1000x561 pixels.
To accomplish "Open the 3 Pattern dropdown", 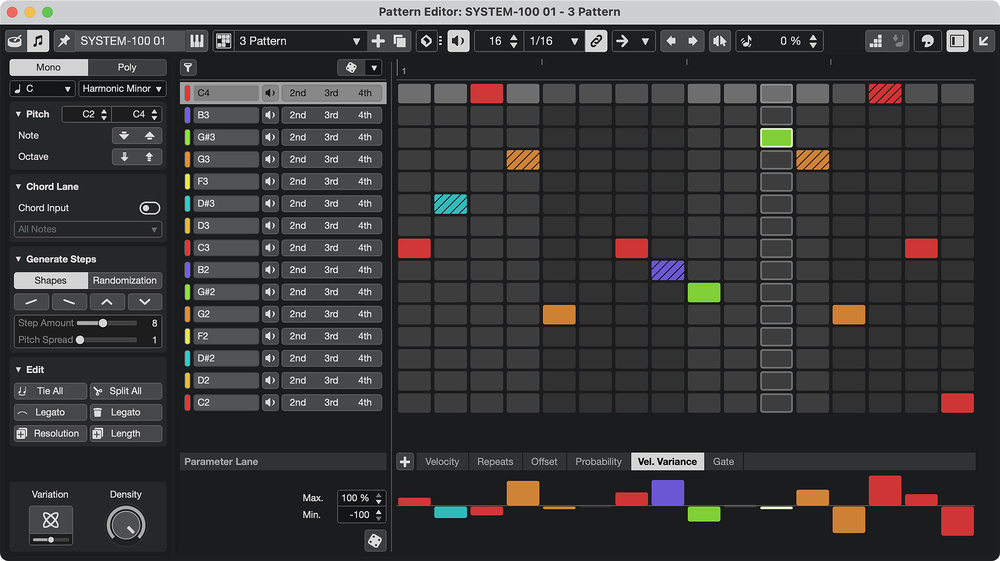I will point(299,41).
